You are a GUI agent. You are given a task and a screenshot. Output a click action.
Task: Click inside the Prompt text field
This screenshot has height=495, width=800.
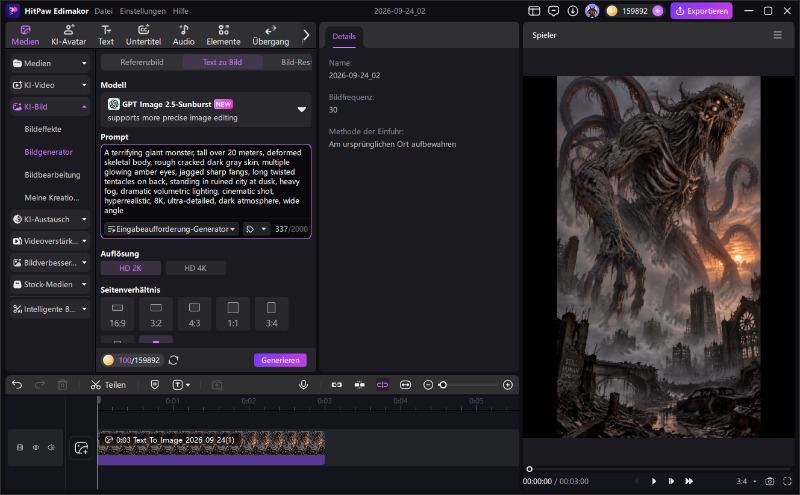click(x=206, y=182)
